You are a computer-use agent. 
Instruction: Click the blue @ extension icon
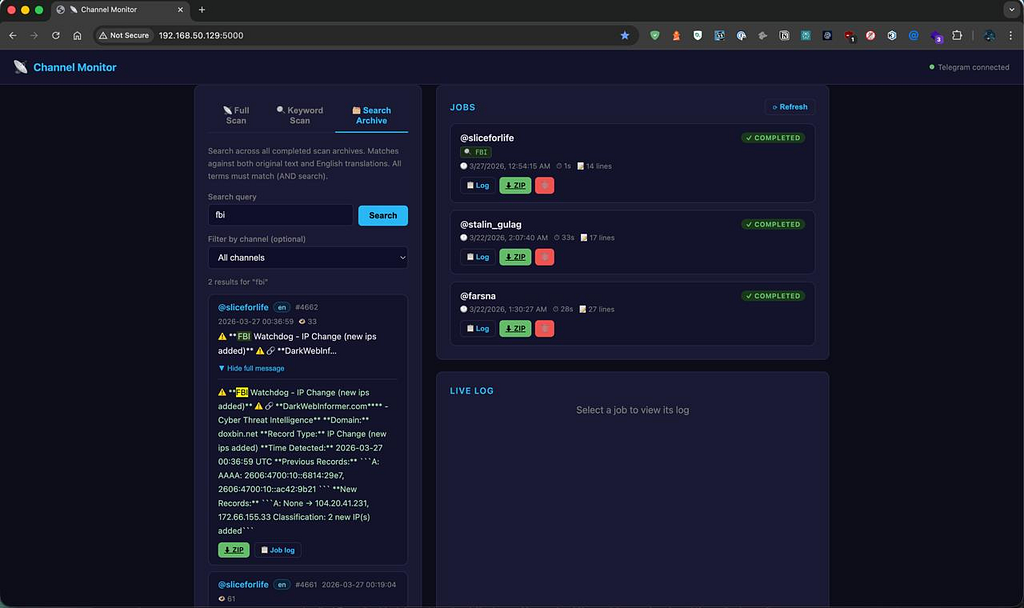(x=914, y=35)
